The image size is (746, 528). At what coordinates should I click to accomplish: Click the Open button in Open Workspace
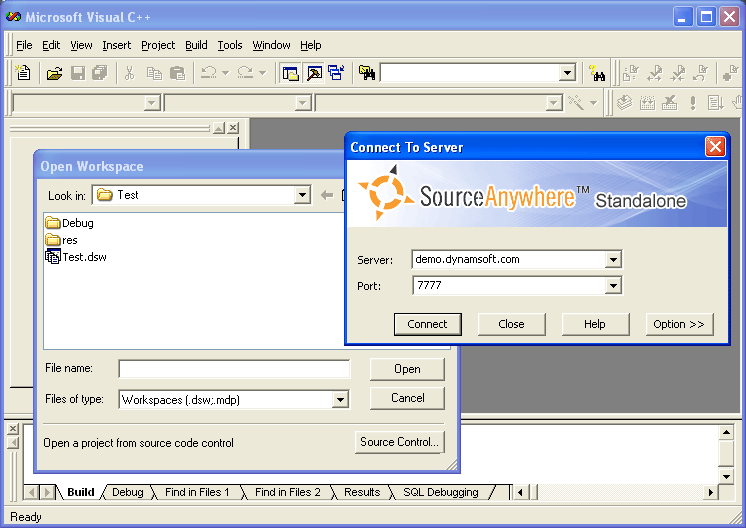pos(407,369)
